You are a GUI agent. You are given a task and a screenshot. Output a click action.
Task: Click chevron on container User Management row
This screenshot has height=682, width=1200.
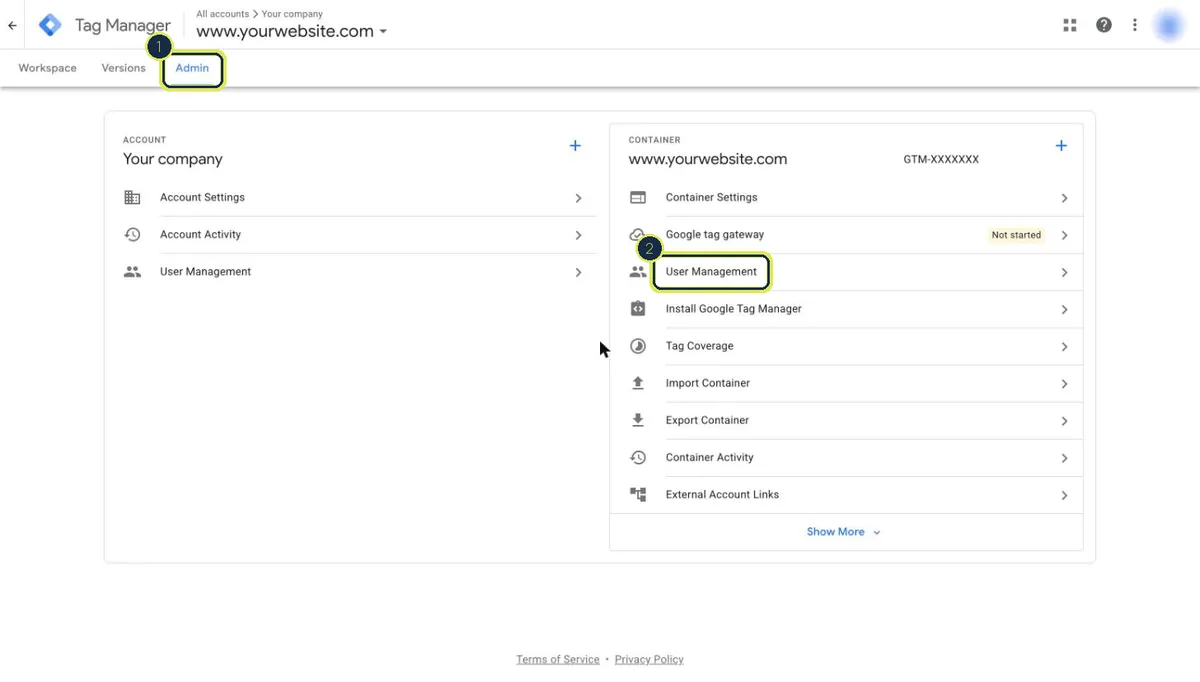pyautogui.click(x=1064, y=272)
